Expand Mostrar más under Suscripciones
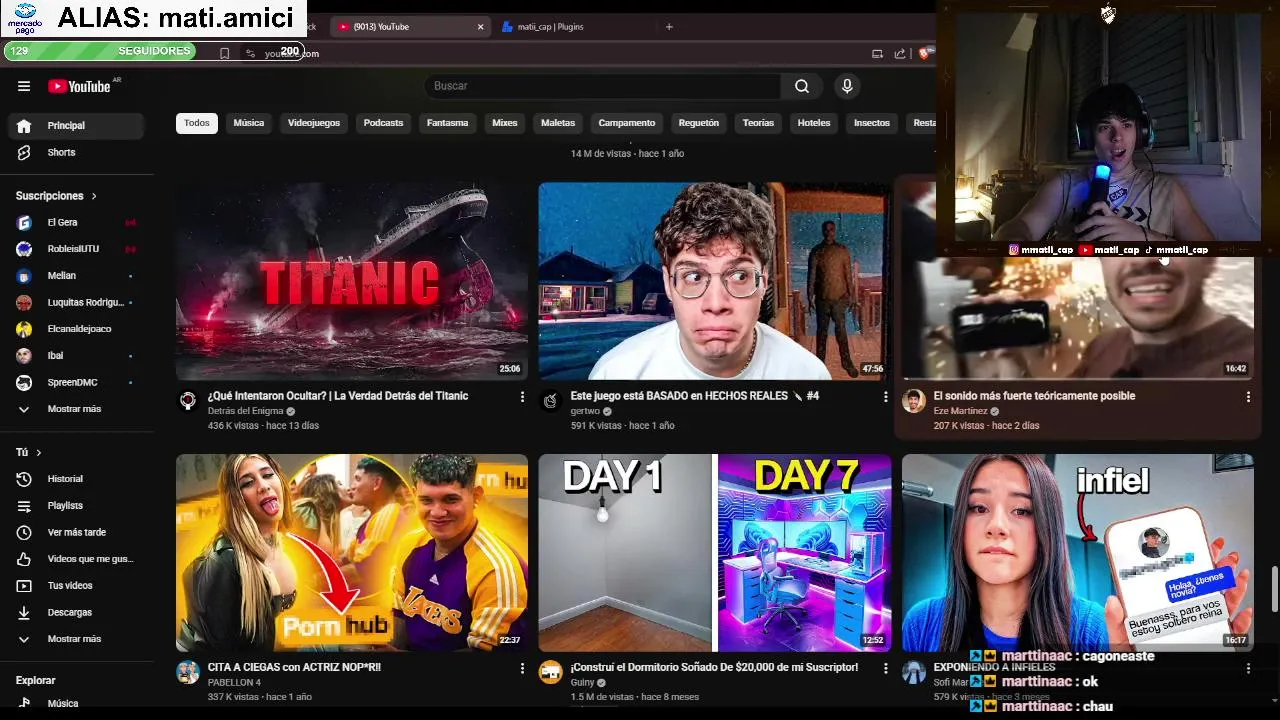Screen dimensions: 1280x720 (x=77, y=409)
